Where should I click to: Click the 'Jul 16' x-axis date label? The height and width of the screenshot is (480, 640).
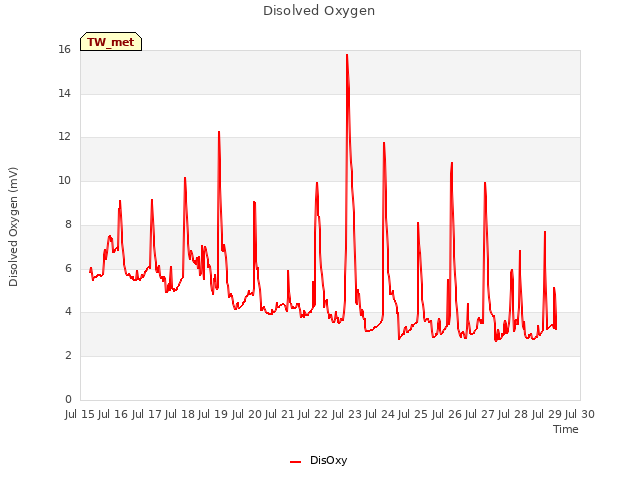coord(113,414)
